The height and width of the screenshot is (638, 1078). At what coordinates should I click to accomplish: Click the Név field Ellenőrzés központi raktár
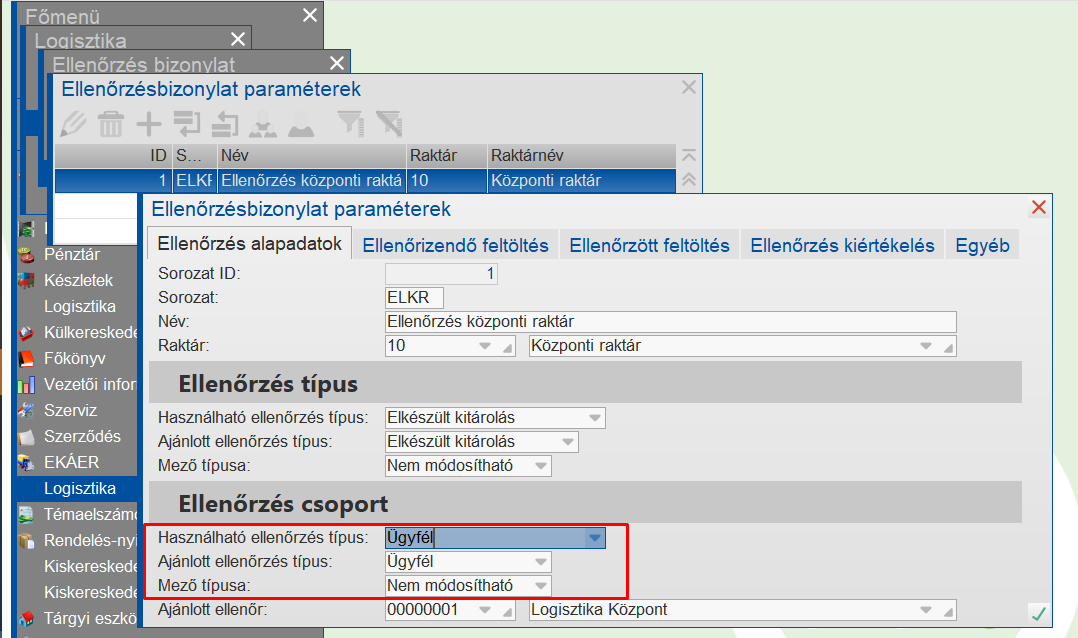point(670,322)
